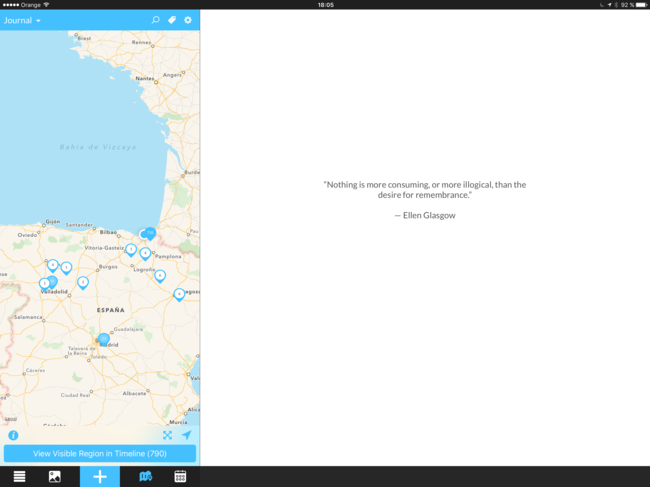Screen dimensions: 650x487
Task: Click the Salamanca city label
Action: pyautogui.click(x=28, y=317)
